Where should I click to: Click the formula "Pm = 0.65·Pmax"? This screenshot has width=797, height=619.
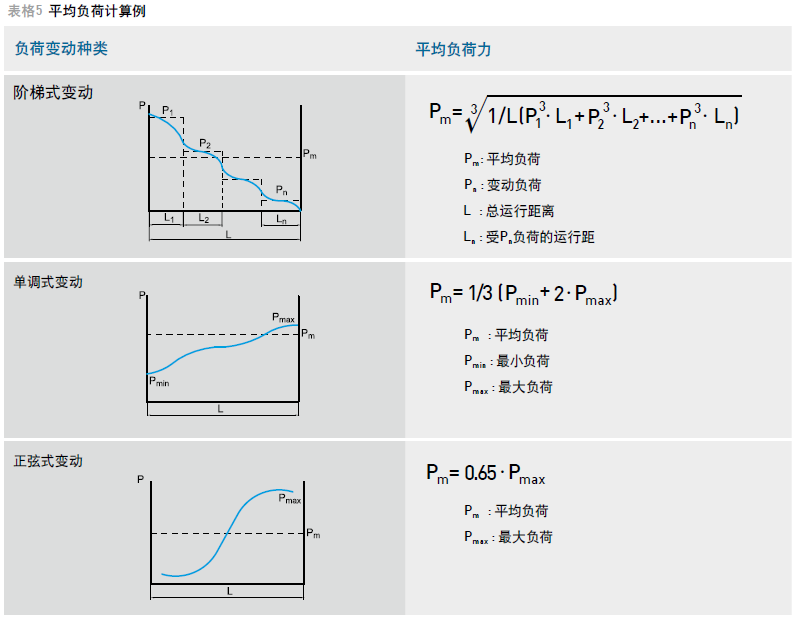point(486,473)
